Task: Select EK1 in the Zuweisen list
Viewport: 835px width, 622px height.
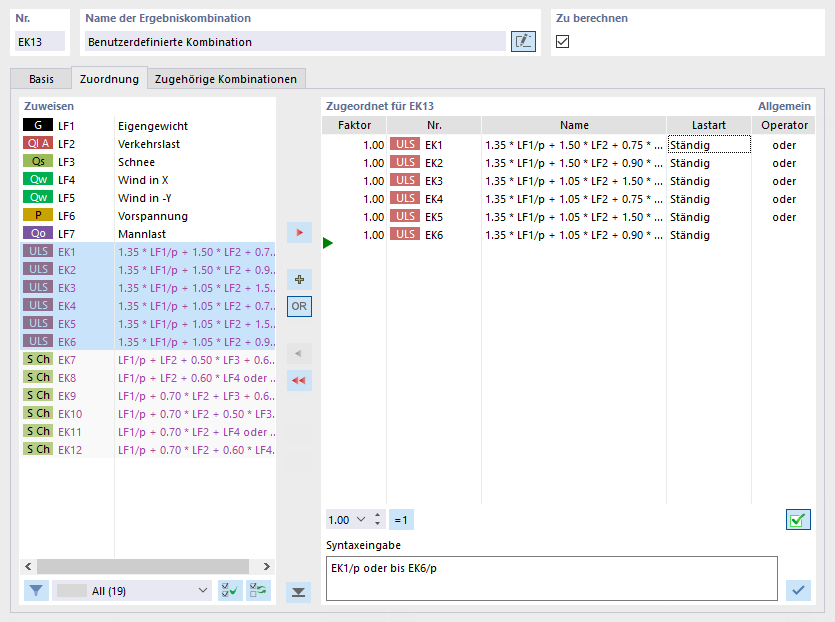Action: click(x=148, y=252)
